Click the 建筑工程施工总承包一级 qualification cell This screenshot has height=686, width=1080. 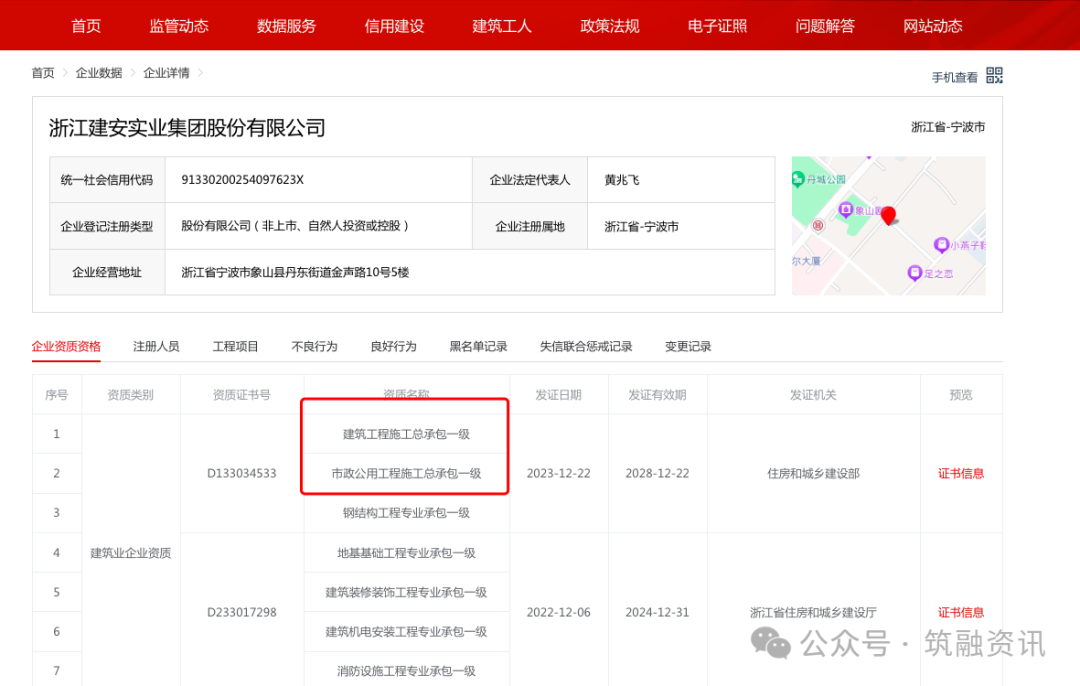(x=406, y=434)
